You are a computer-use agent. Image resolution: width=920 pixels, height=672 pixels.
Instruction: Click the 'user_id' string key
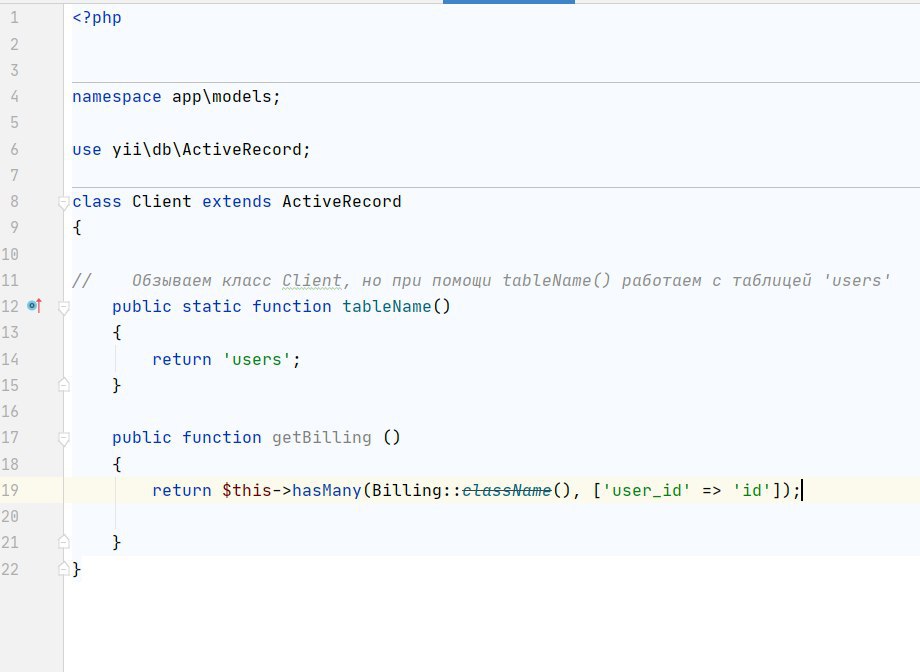pos(646,491)
